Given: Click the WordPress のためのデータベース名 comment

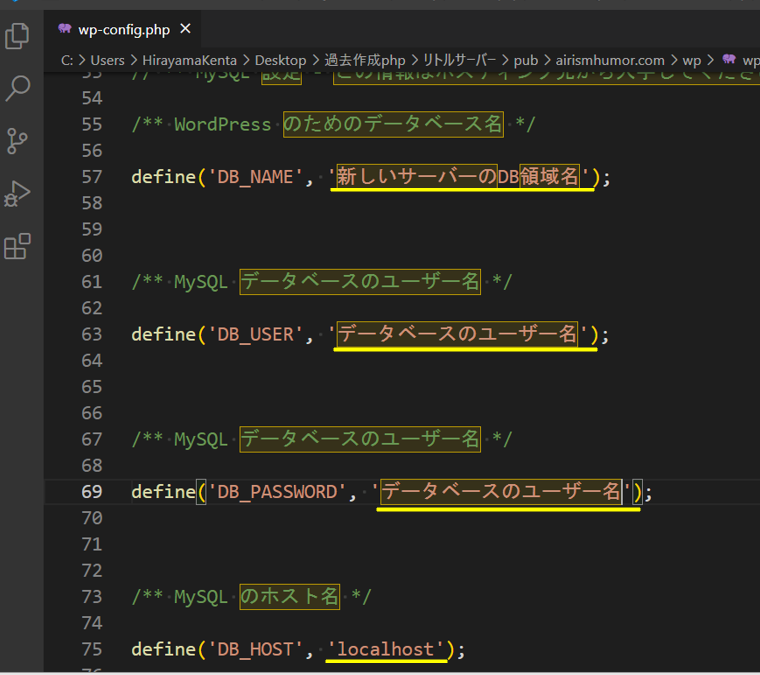Looking at the screenshot, I should (x=333, y=124).
